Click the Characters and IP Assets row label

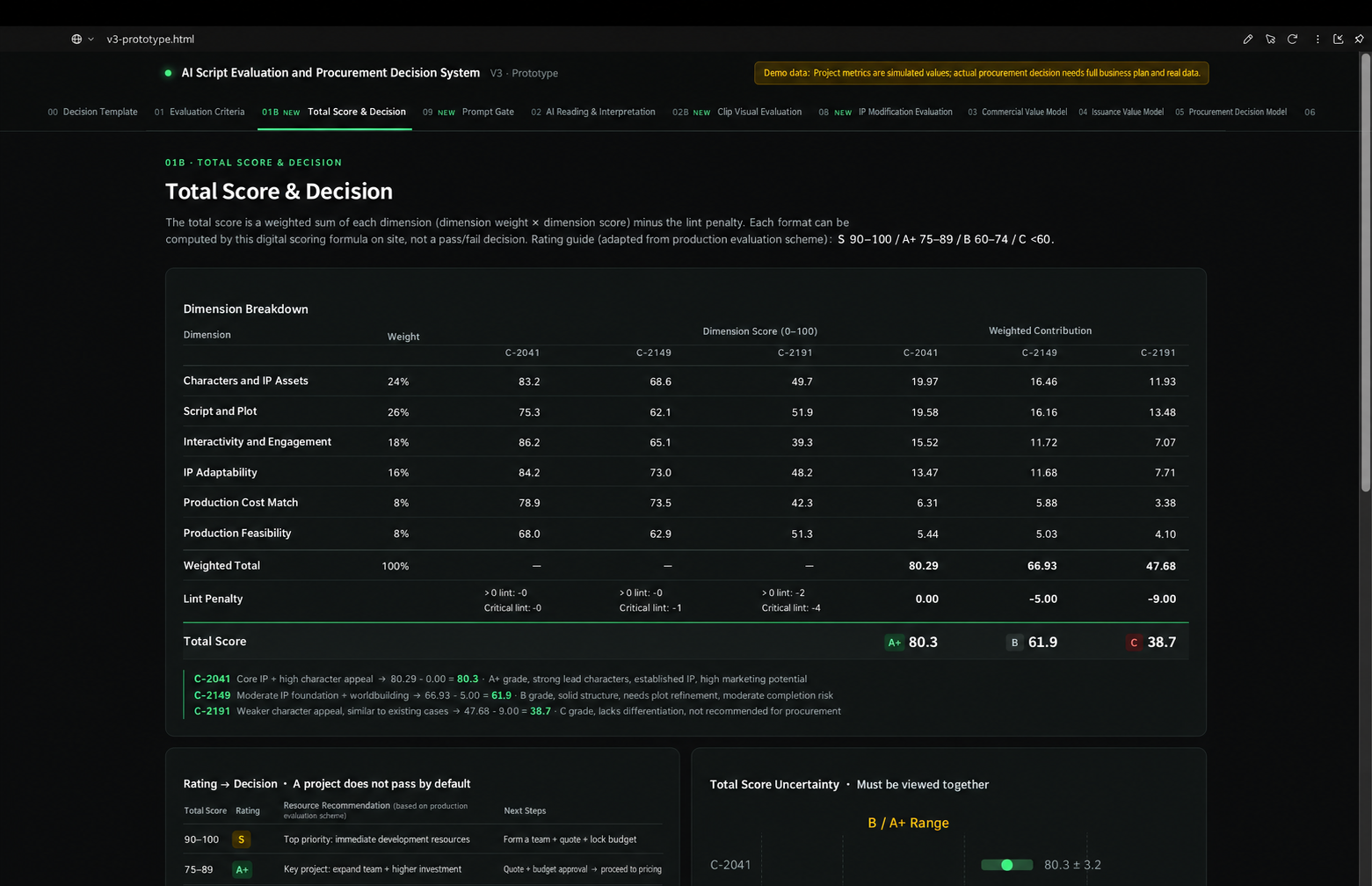245,381
